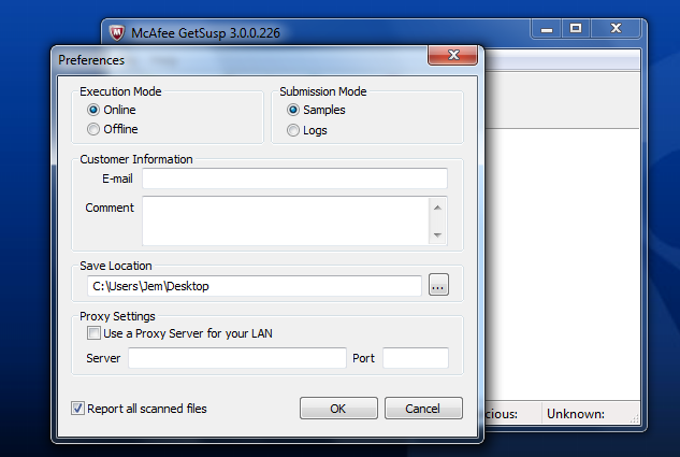Click the proxy Server input field

237,358
